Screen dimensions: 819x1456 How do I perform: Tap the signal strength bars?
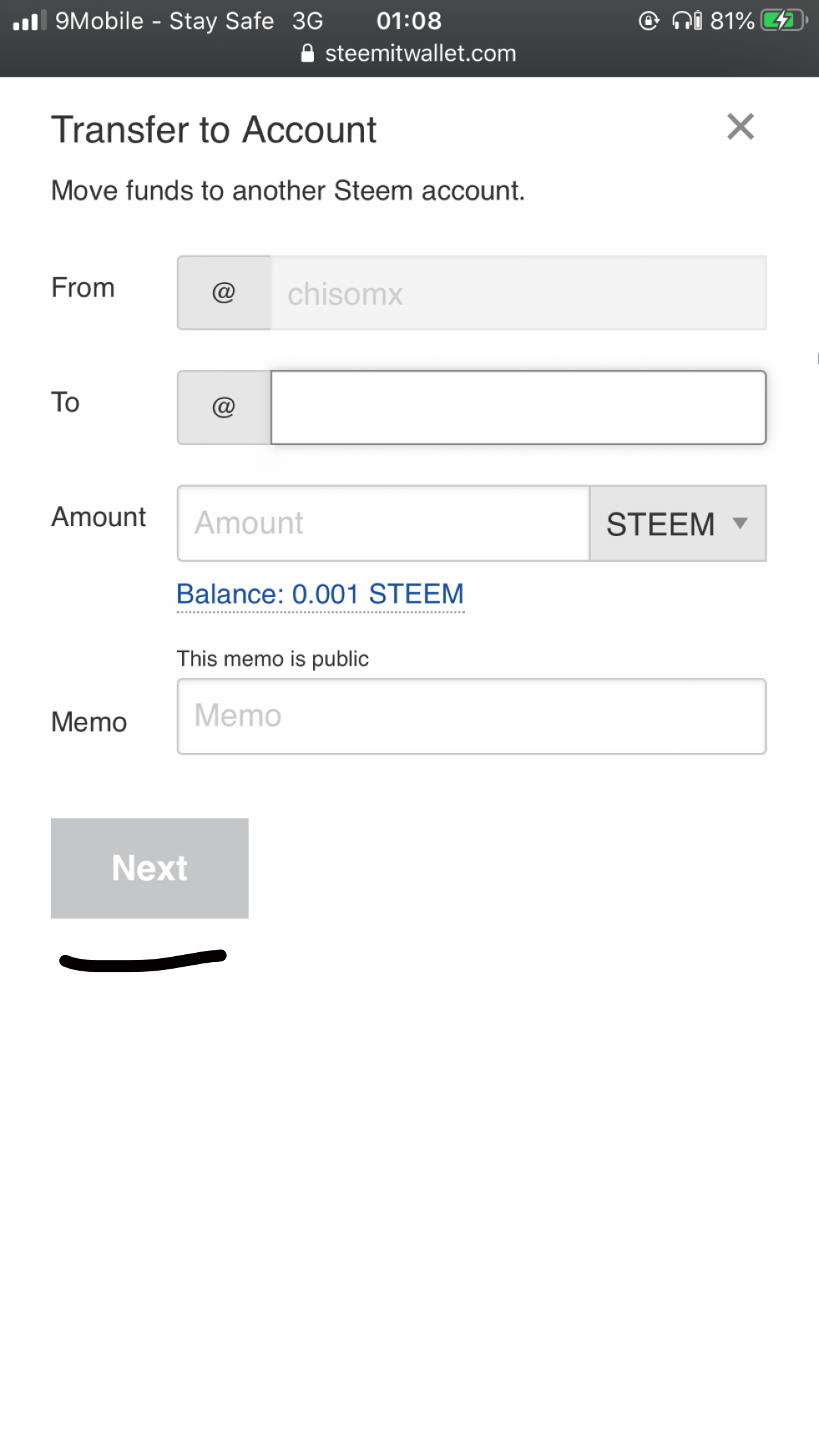[29, 21]
